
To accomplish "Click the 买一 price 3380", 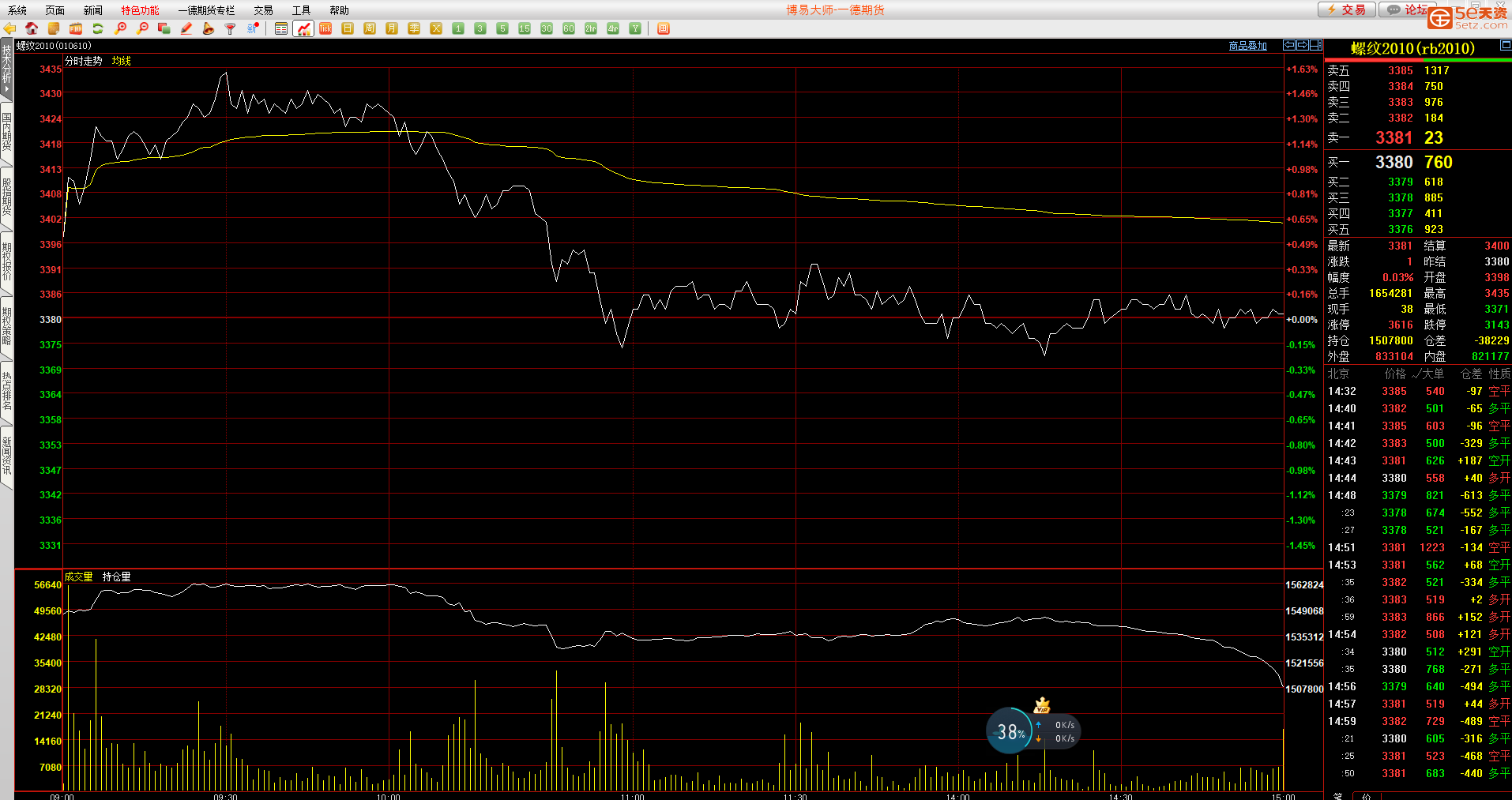I will coord(1394,163).
